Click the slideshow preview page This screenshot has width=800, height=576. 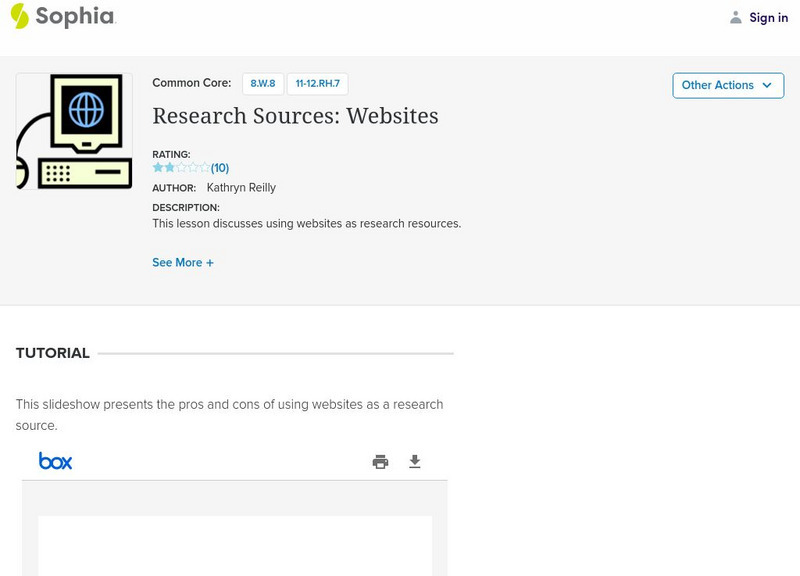point(235,545)
